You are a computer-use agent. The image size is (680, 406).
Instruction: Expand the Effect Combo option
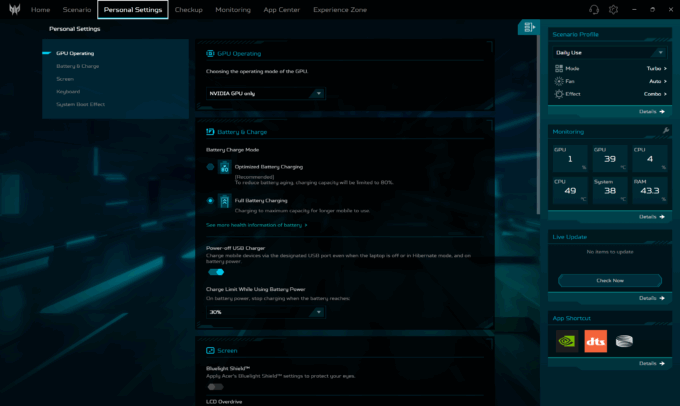click(655, 94)
